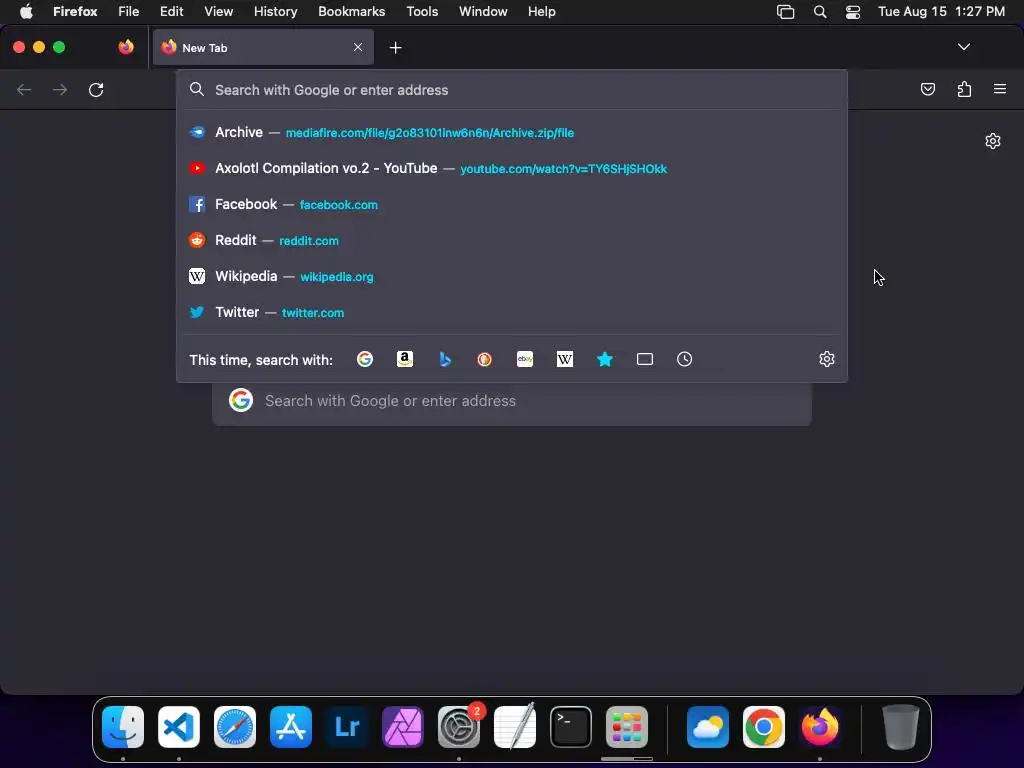Open Launchpad from Dock

pos(627,727)
